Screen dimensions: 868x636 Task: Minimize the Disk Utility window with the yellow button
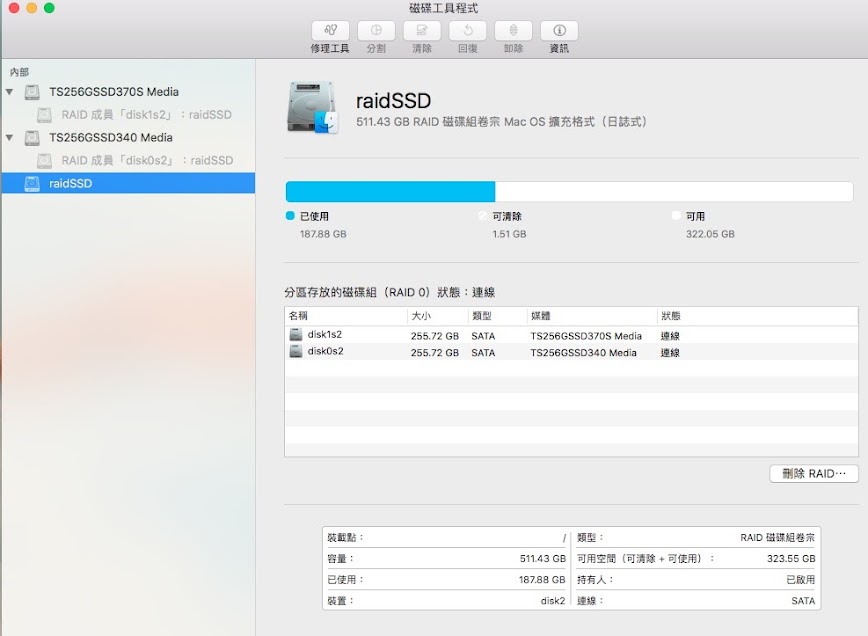tap(32, 7)
